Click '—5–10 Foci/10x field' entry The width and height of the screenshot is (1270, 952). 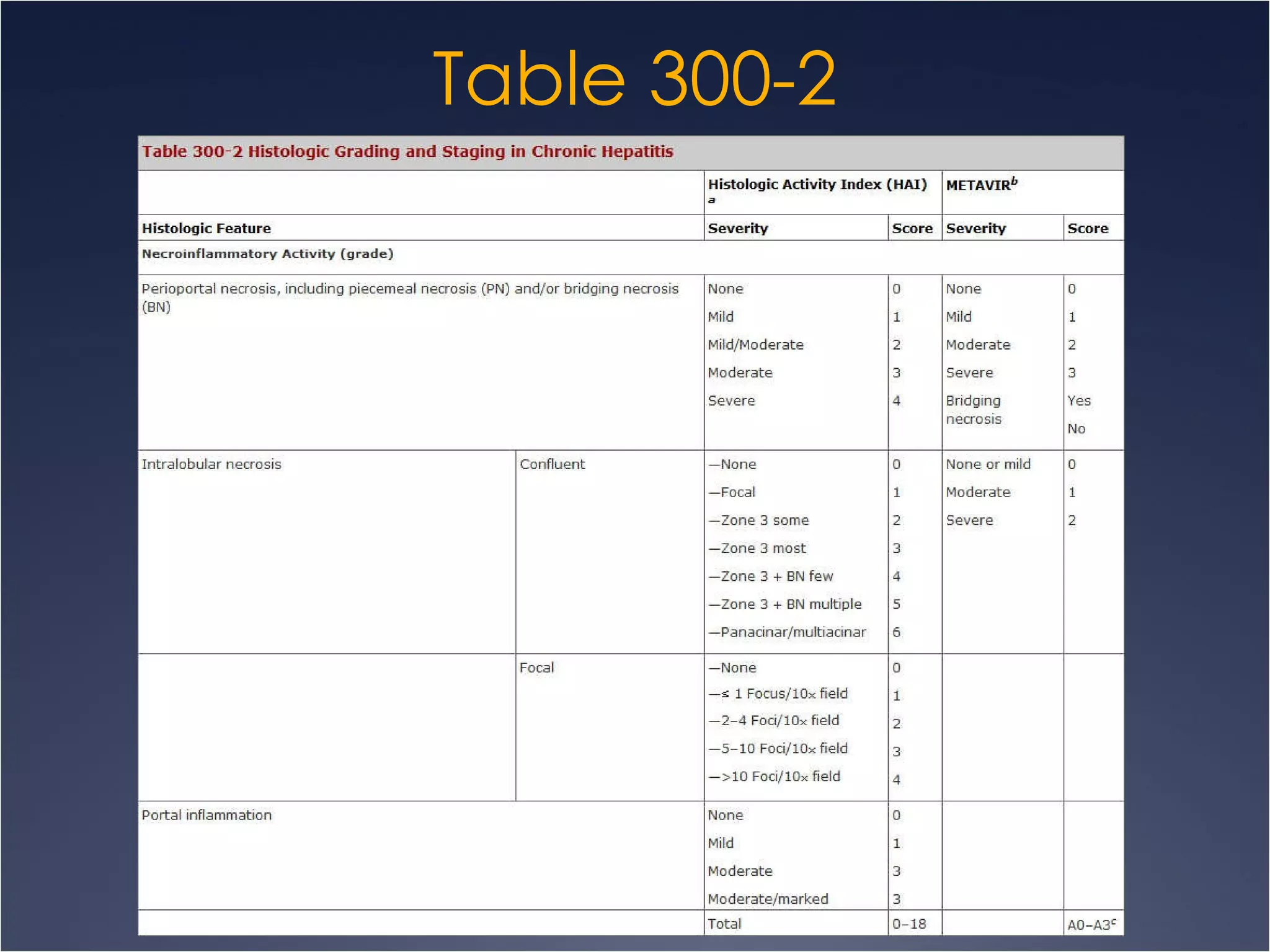778,748
